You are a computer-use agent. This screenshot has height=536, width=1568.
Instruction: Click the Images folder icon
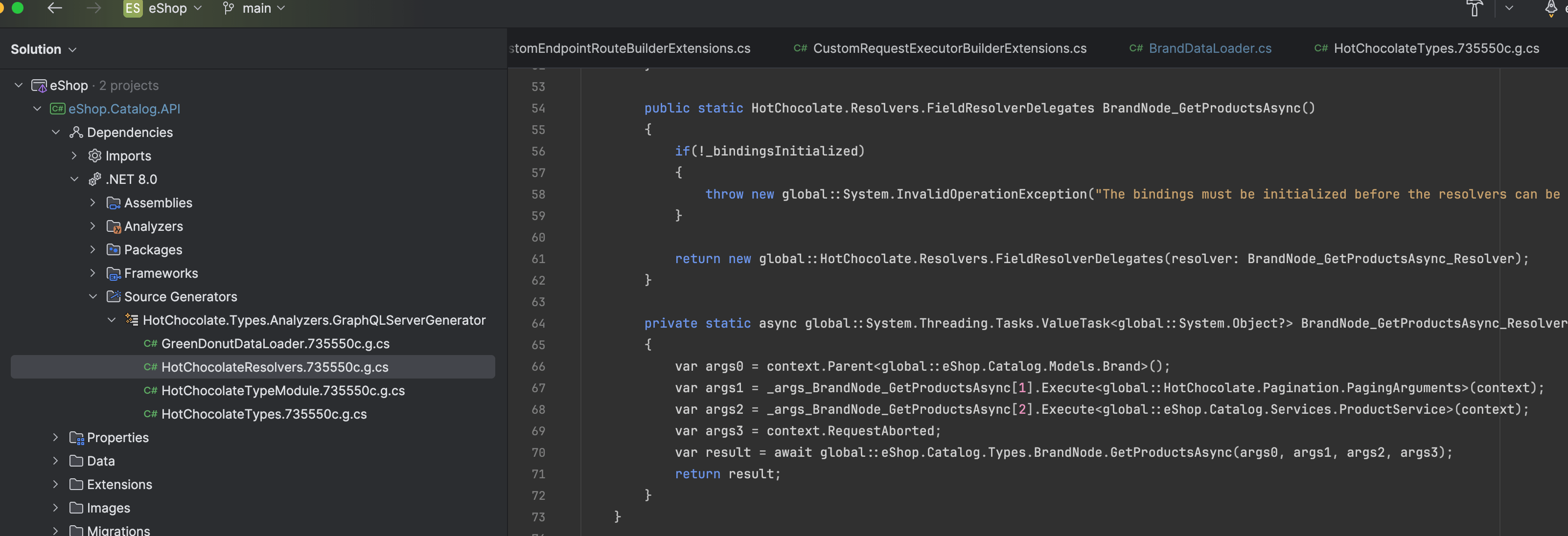tap(76, 508)
